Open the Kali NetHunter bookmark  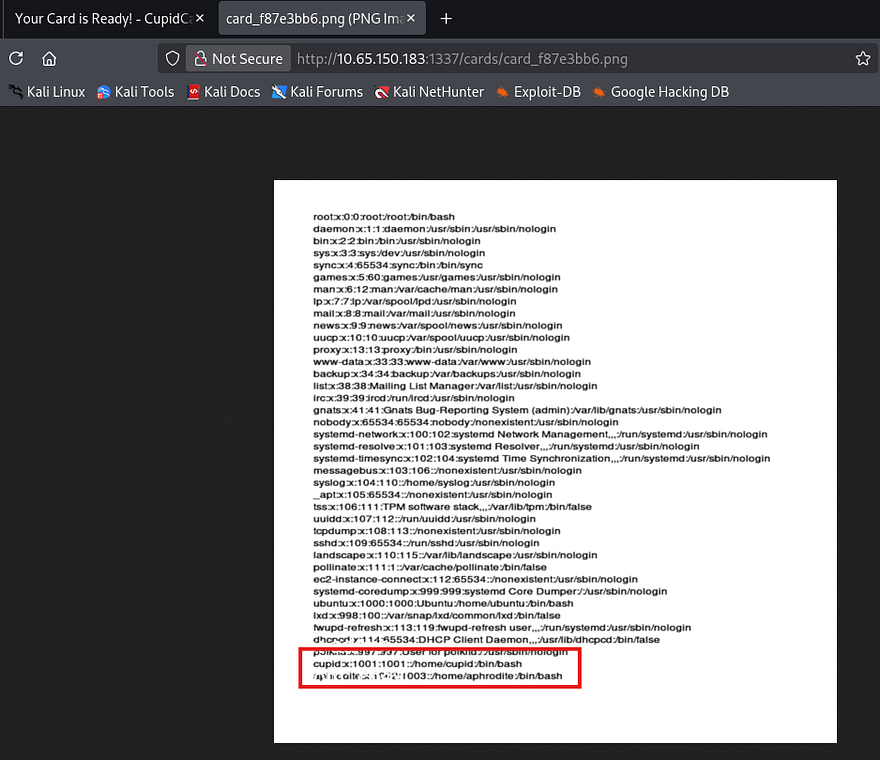429,92
